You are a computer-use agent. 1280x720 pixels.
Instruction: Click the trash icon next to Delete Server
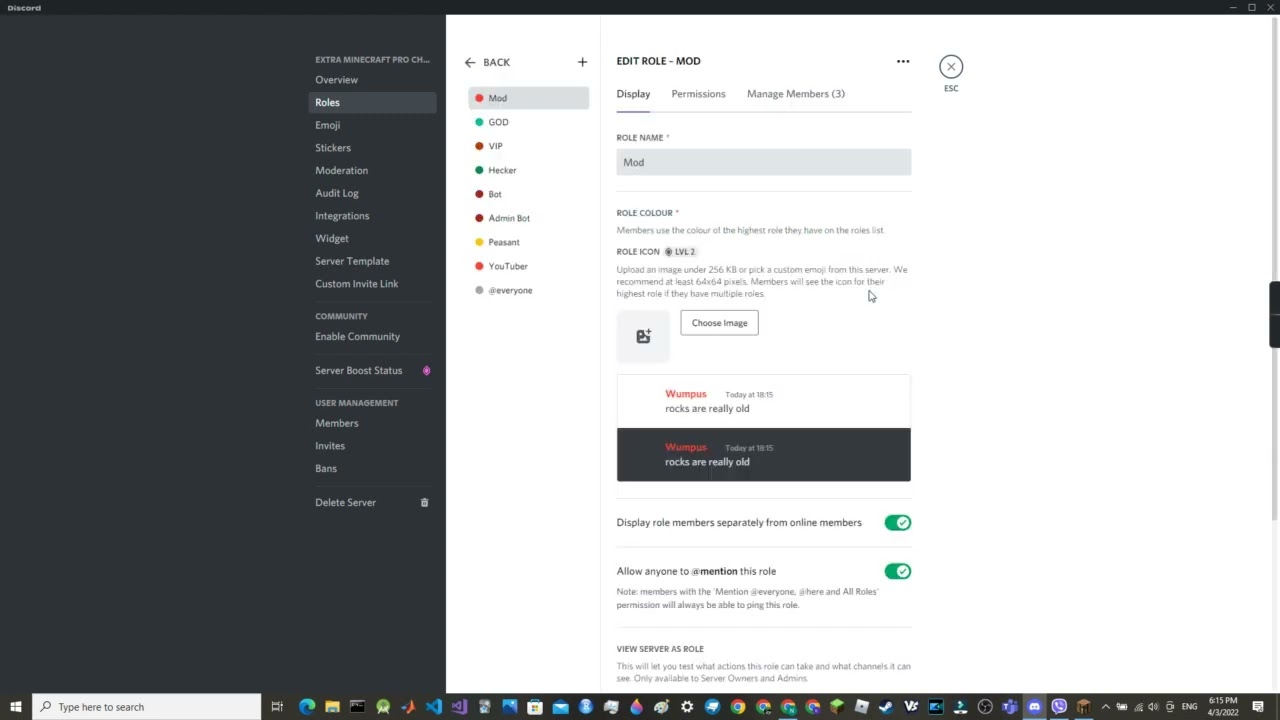pos(424,502)
